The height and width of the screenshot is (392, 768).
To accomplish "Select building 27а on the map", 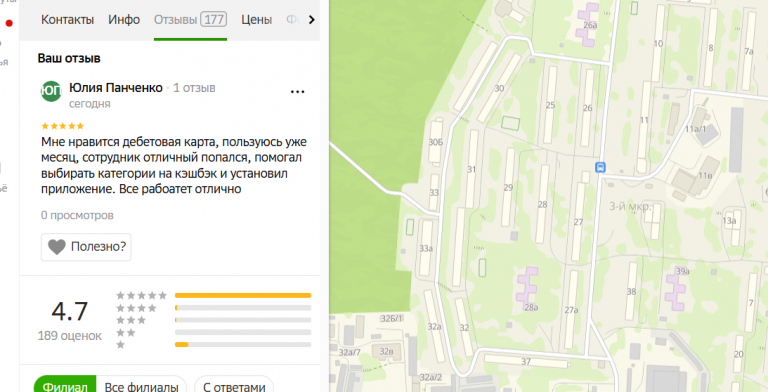I will [x=572, y=310].
